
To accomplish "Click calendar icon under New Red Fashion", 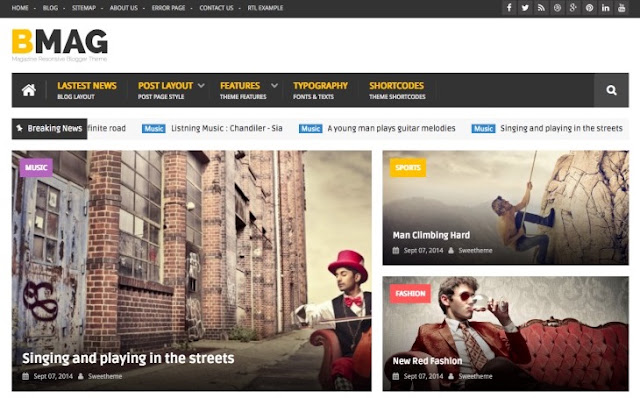I will [x=396, y=376].
